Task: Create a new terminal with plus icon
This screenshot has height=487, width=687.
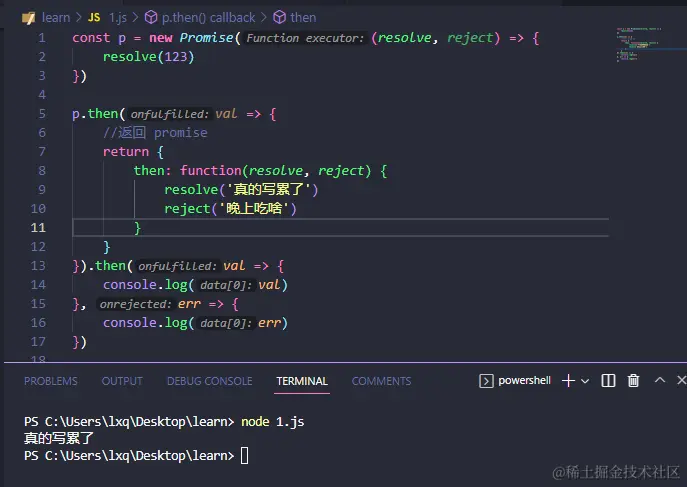Action: (x=568, y=381)
